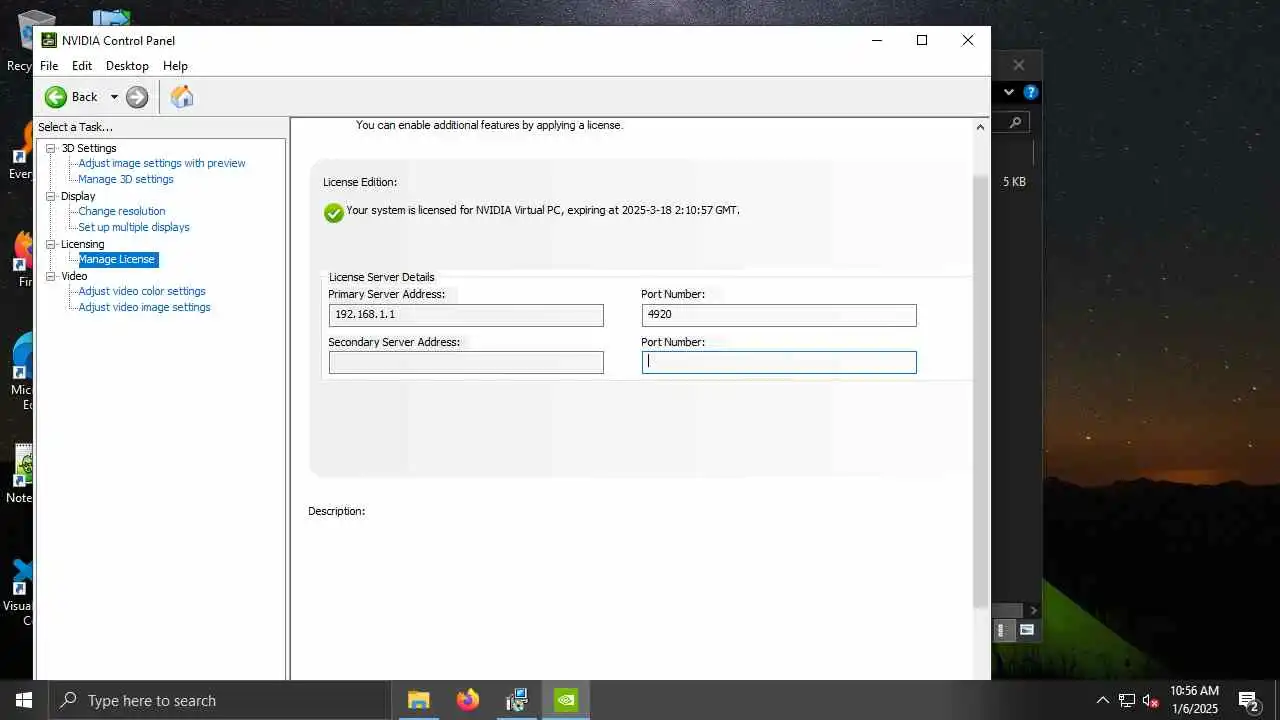
Task: Click the green license status checkmark icon
Action: [x=334, y=212]
